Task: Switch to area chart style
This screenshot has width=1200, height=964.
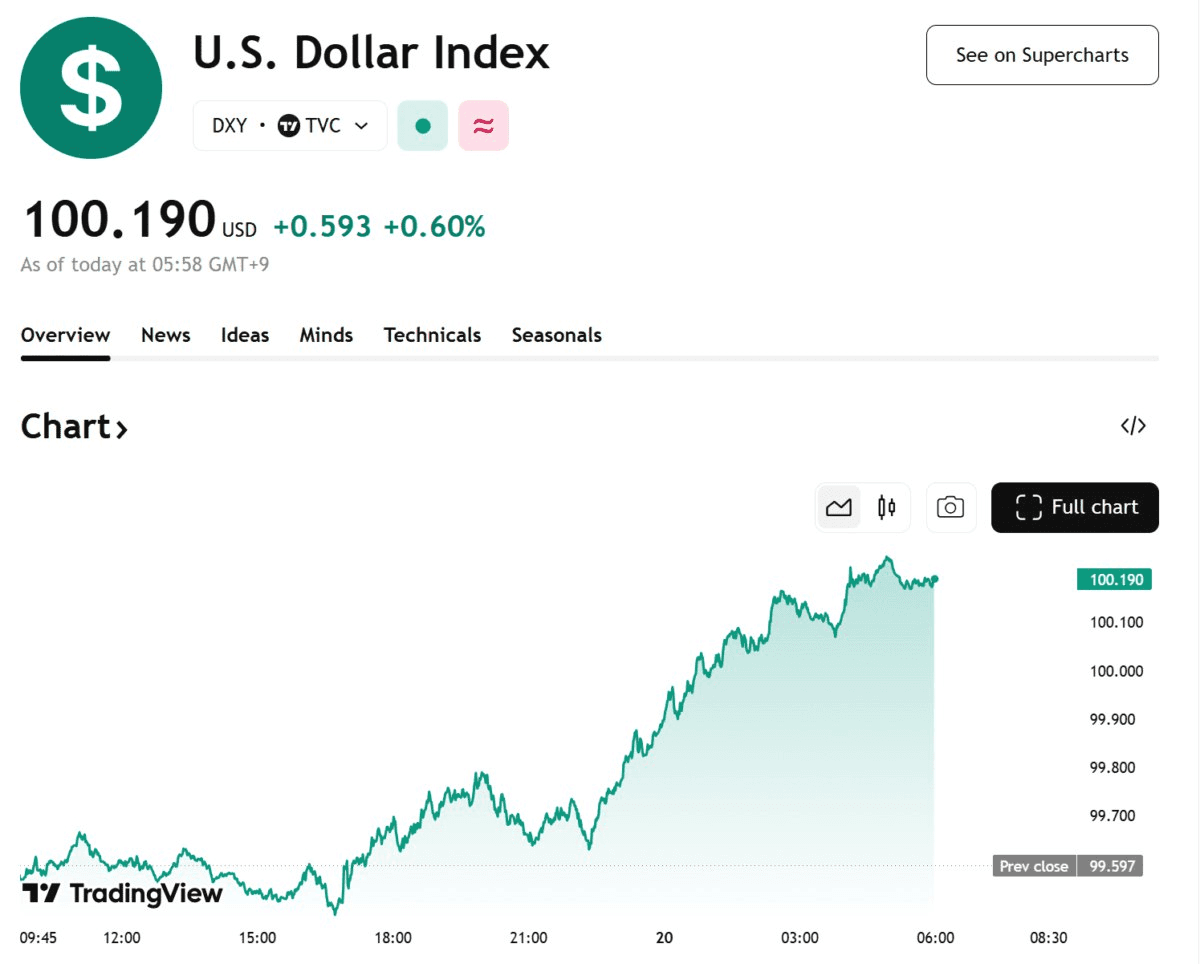Action: (839, 507)
